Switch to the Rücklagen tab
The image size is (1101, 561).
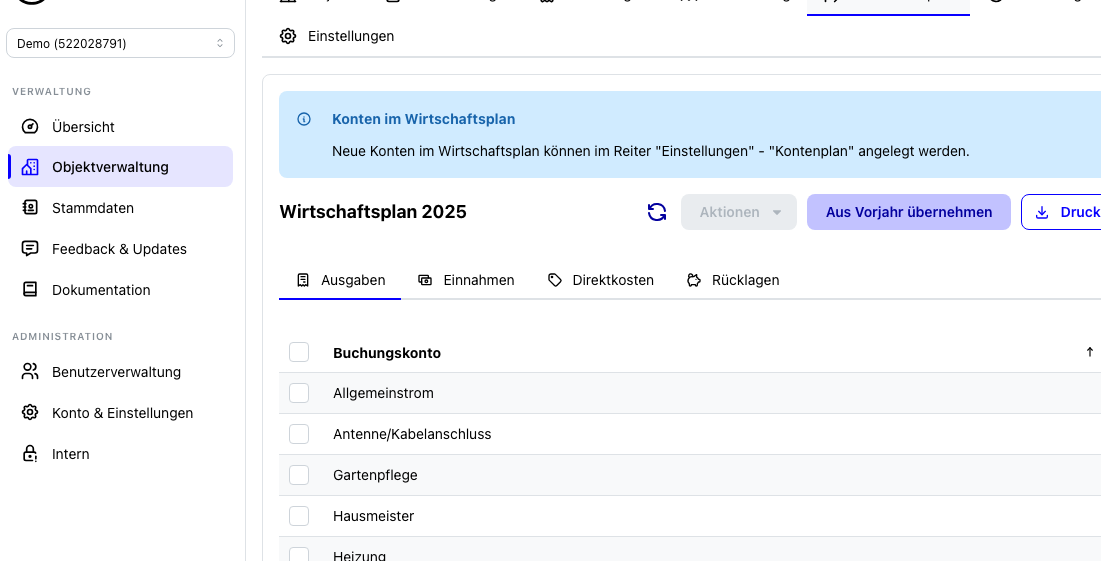tap(732, 280)
